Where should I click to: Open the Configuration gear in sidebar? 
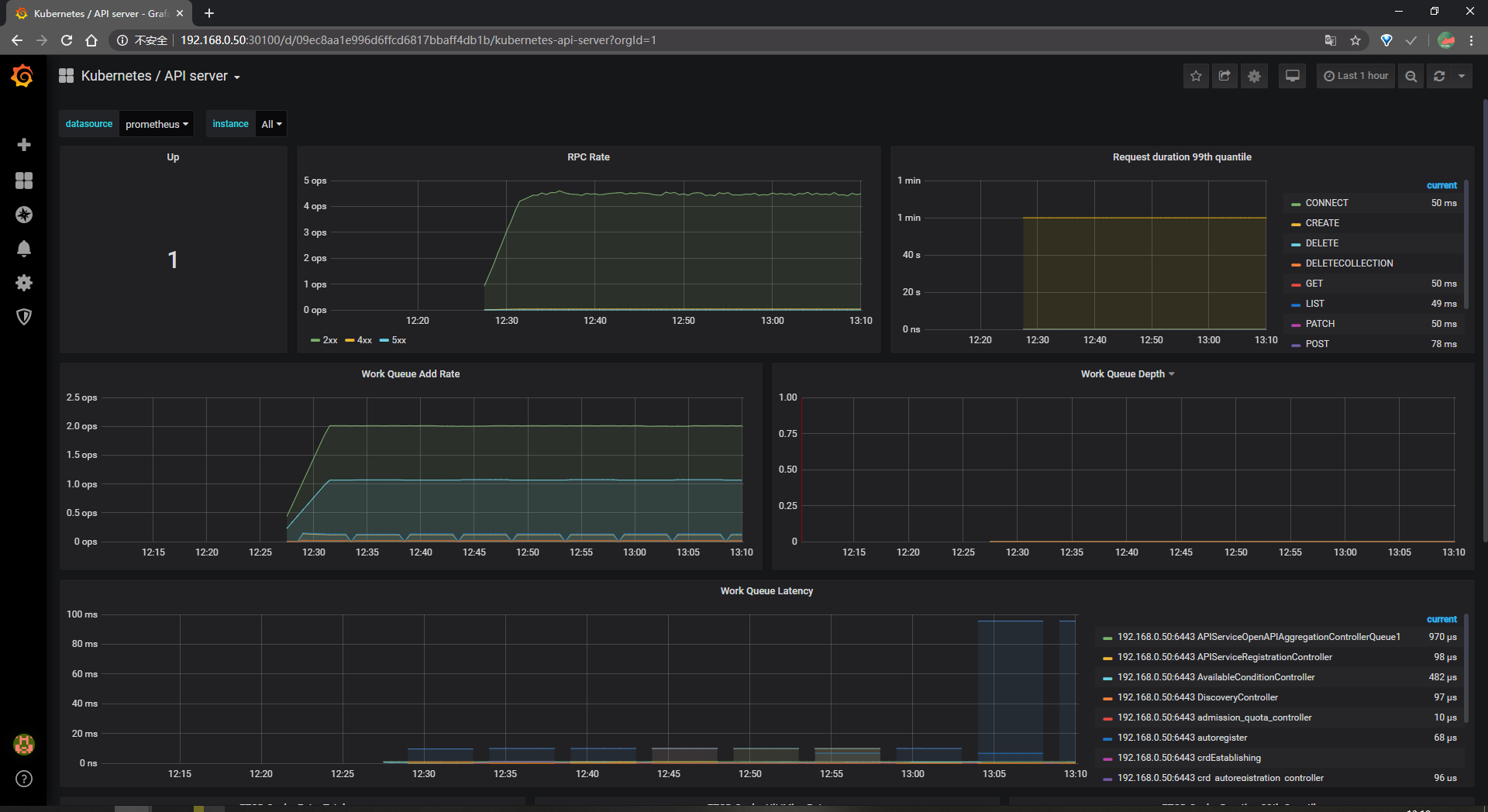(24, 283)
